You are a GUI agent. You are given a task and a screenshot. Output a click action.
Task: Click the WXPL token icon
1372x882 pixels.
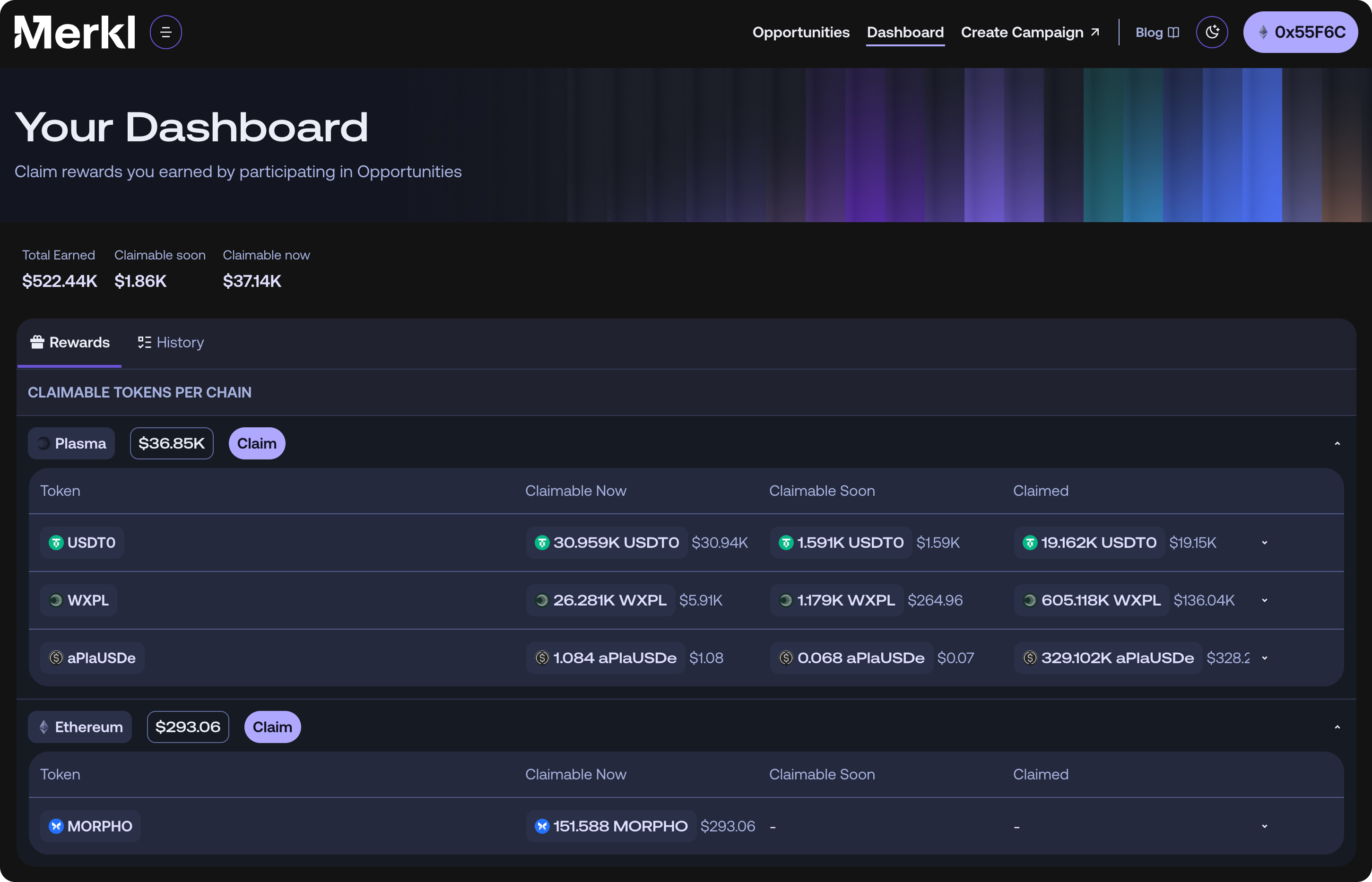(57, 600)
